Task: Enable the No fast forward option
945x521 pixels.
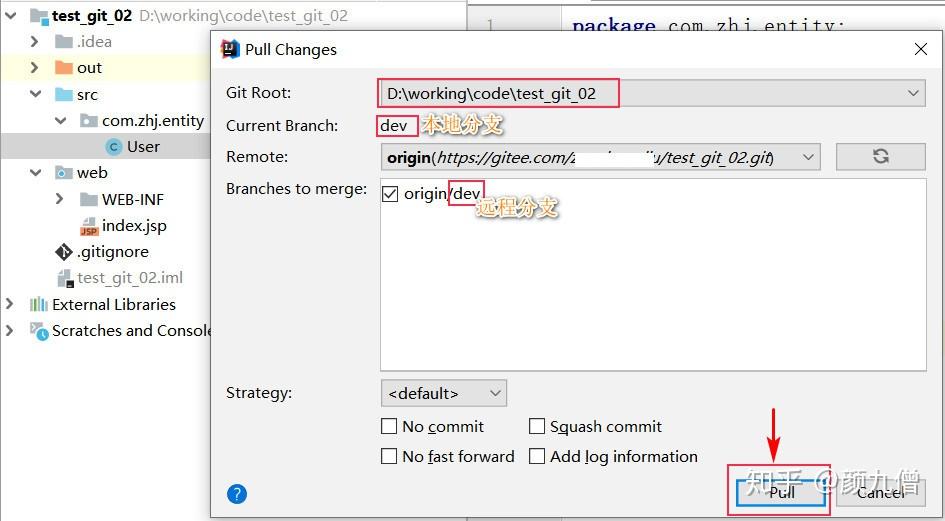Action: [389, 456]
